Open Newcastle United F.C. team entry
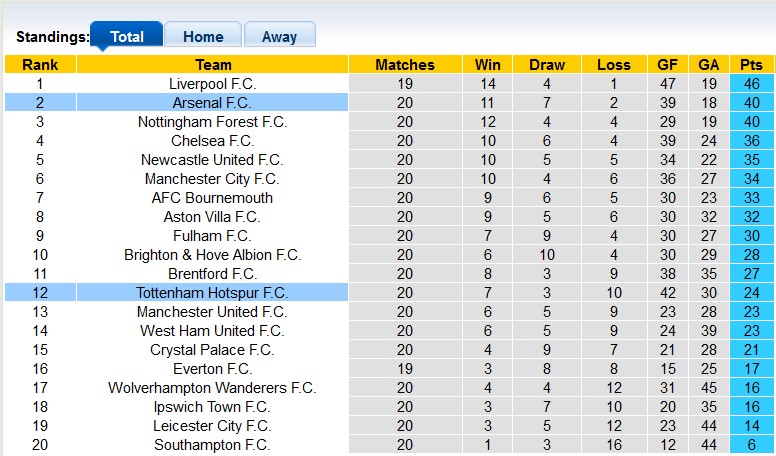The width and height of the screenshot is (776, 456). (x=212, y=160)
